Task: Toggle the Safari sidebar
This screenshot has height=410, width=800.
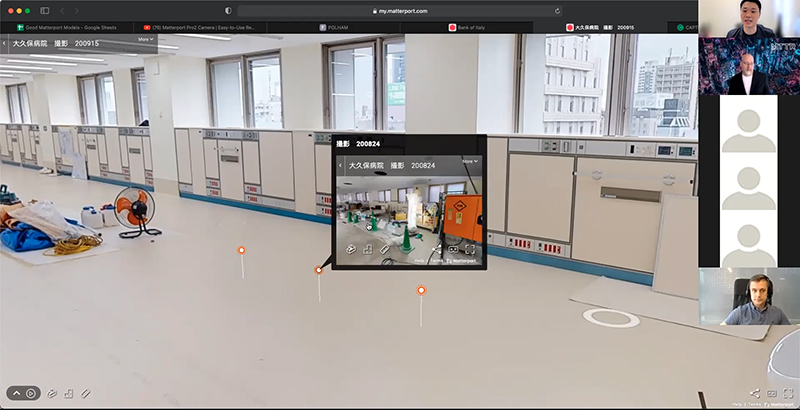Action: (x=45, y=11)
